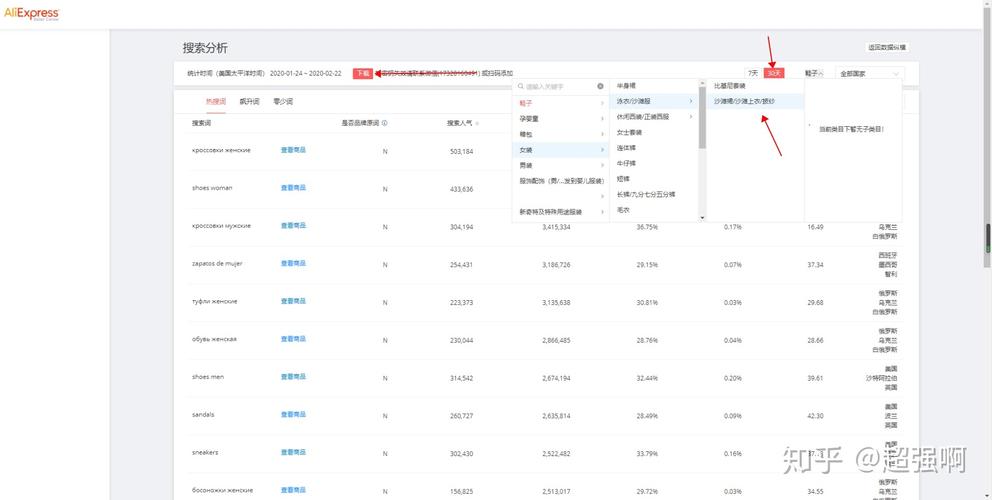Open 查看商品 for обувь женская
The image size is (992, 500).
[294, 339]
